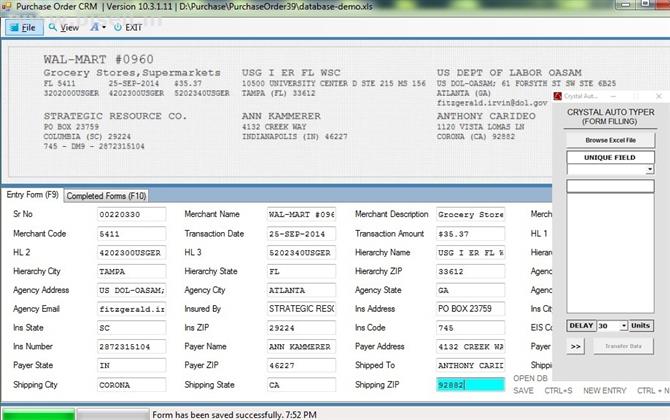
Task: Click the Hierarchy Name input field
Action: (x=470, y=253)
